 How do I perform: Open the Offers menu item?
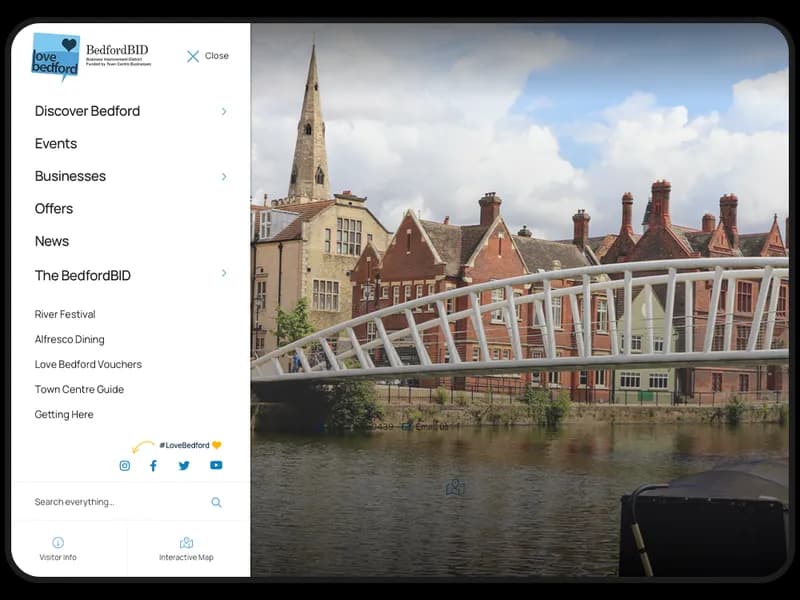point(53,208)
